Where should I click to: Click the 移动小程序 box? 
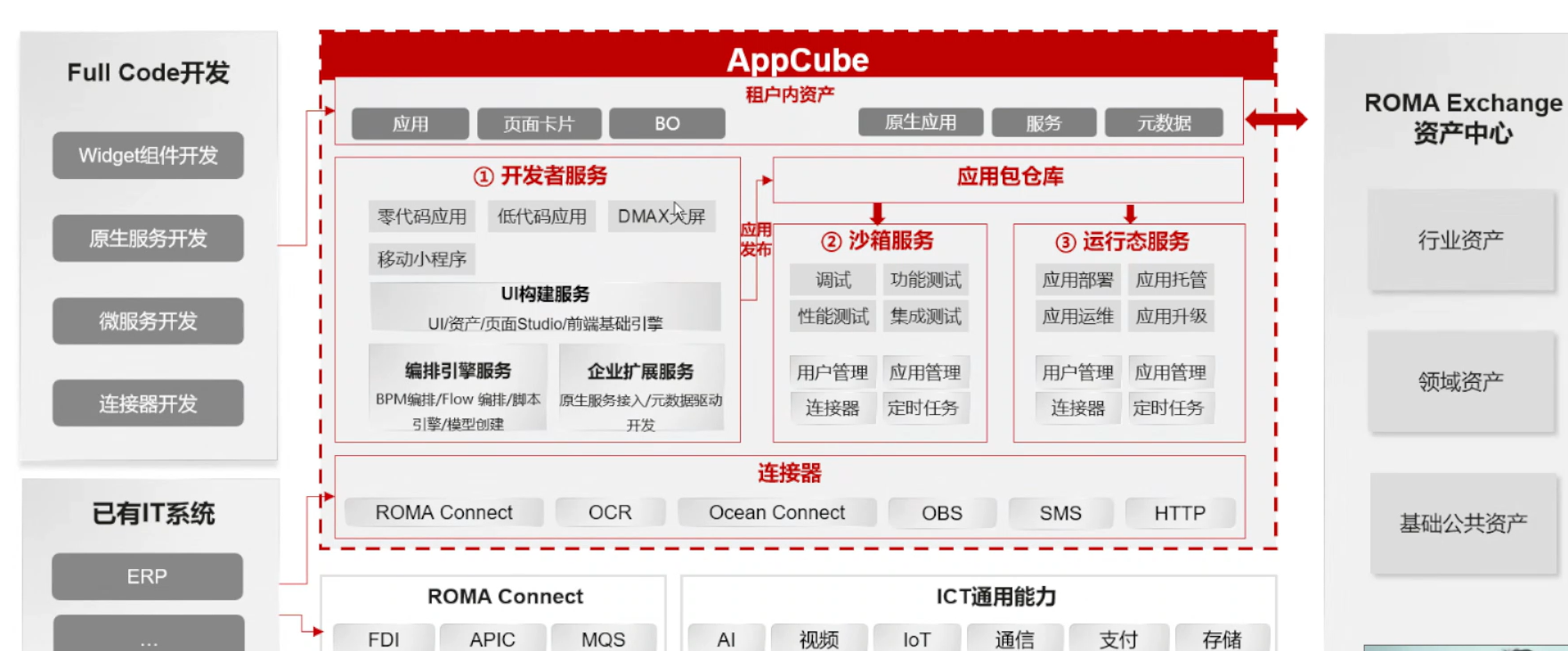click(x=422, y=259)
